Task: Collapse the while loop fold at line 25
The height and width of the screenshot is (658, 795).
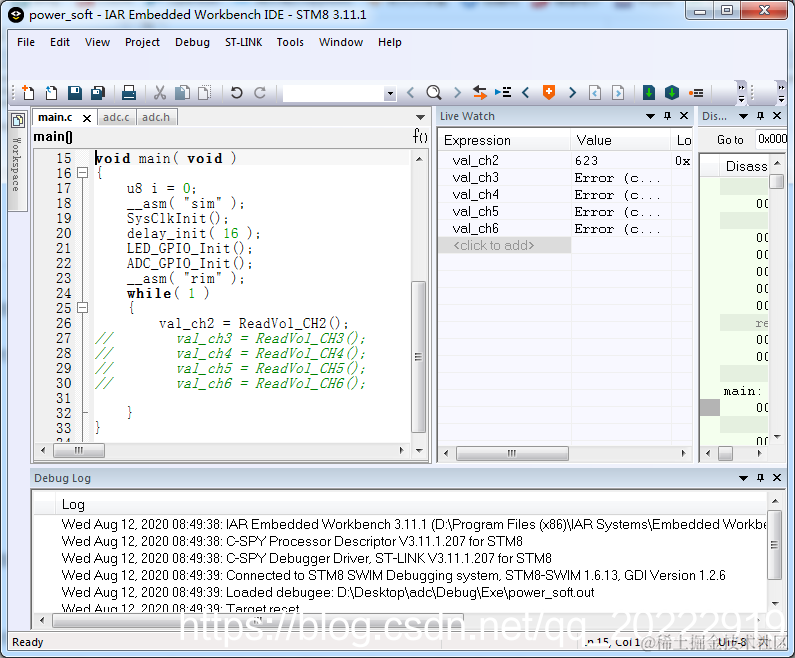Action: coord(83,308)
